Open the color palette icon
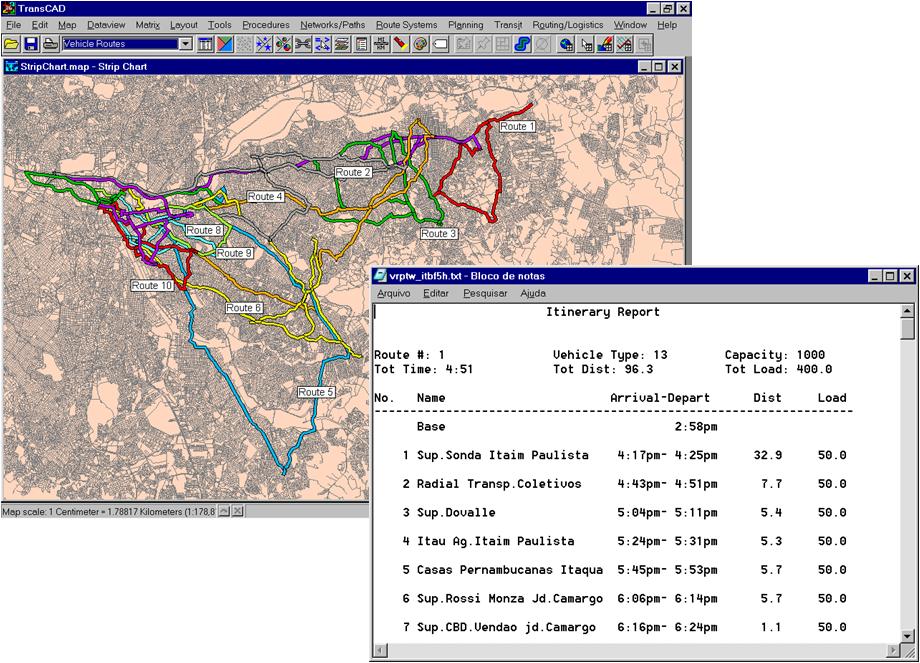Screen dimensions: 920x663 [x=420, y=44]
